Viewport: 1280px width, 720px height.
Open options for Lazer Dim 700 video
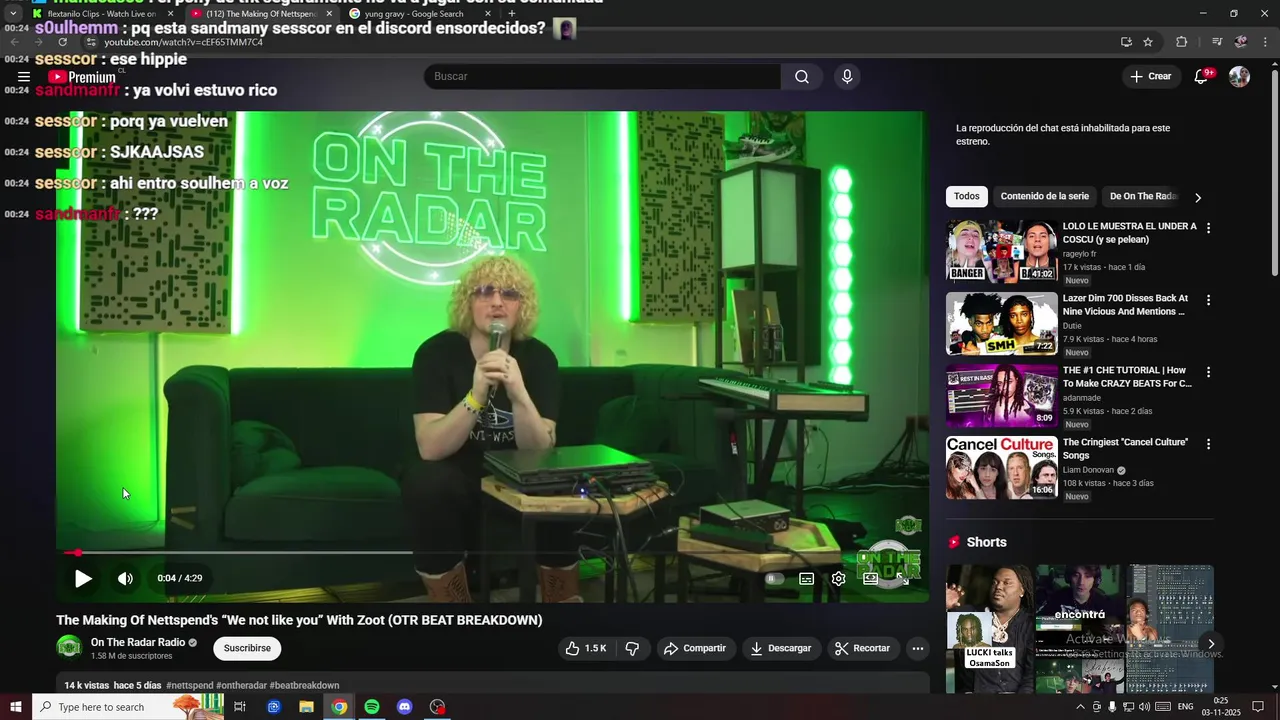tap(1208, 300)
